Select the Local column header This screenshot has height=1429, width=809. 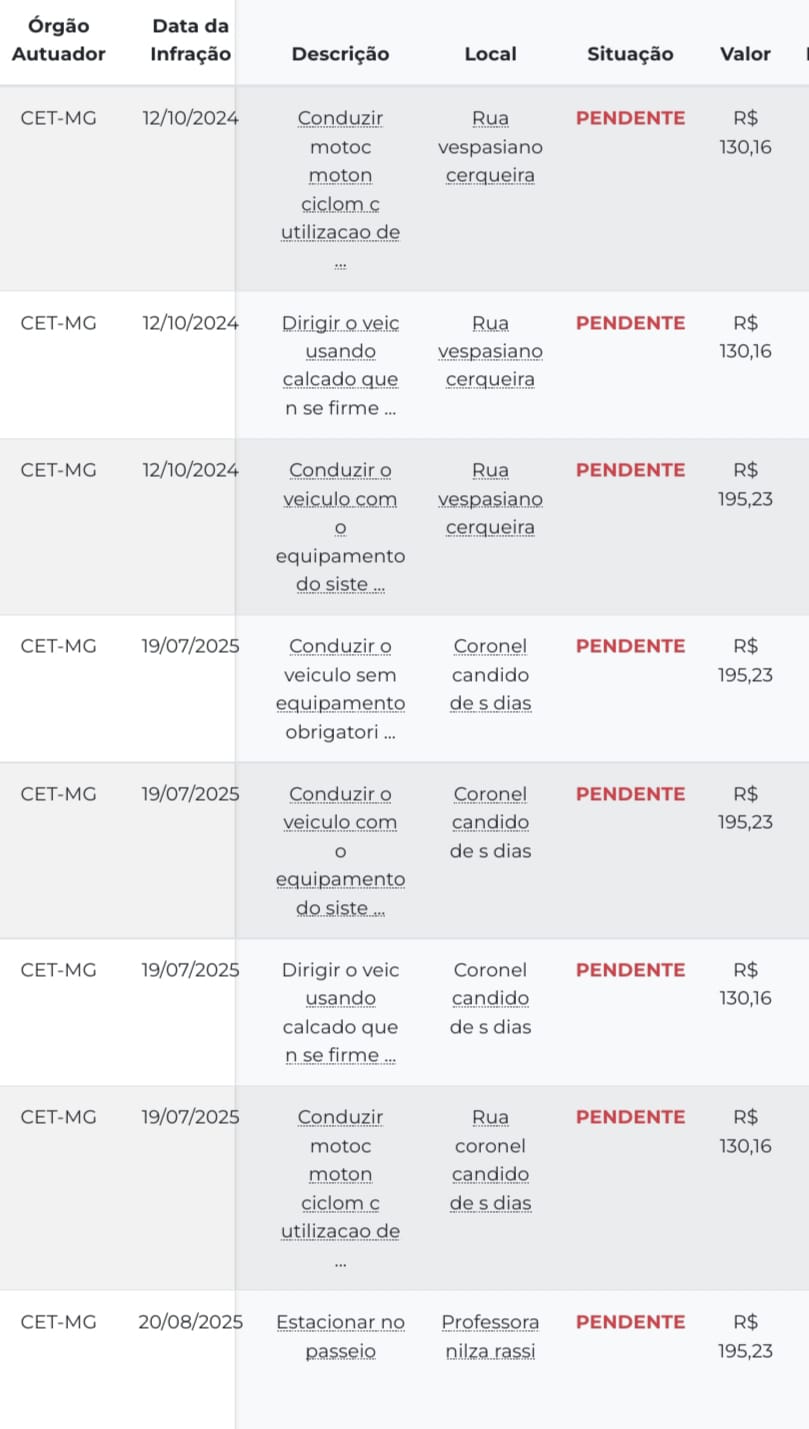[x=490, y=54]
